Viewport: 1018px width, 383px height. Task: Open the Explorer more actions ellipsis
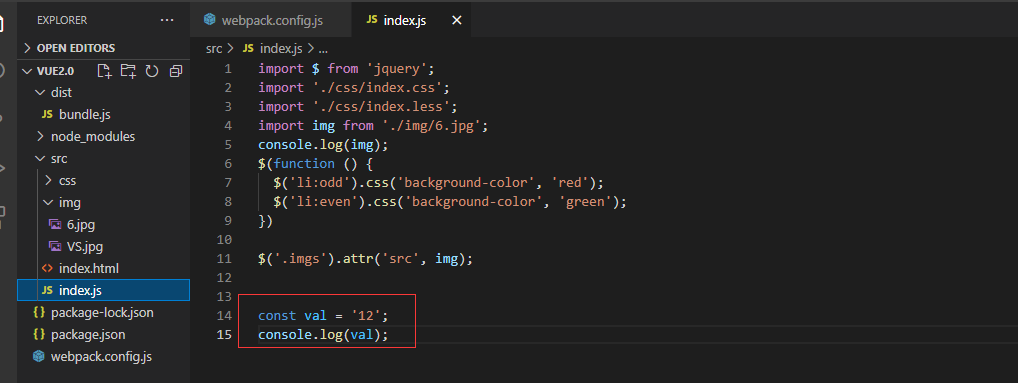coord(167,20)
